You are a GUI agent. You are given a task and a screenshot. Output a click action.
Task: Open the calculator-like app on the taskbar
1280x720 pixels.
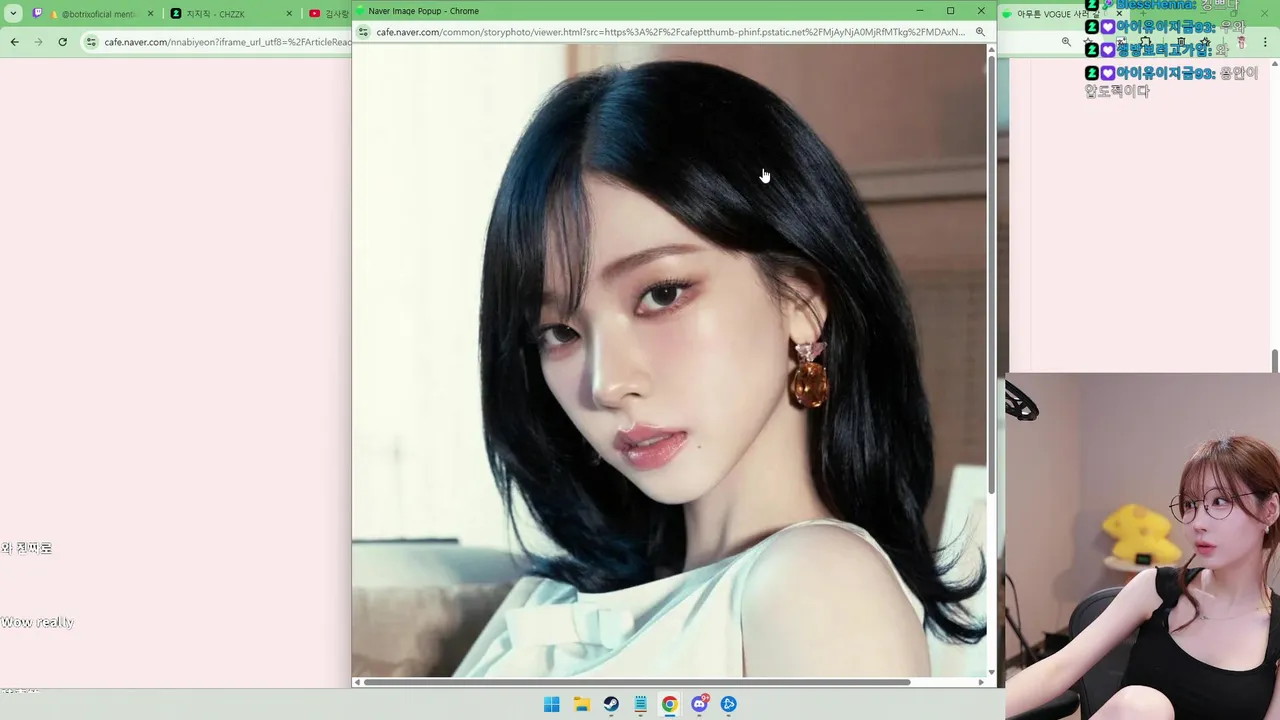[x=640, y=704]
